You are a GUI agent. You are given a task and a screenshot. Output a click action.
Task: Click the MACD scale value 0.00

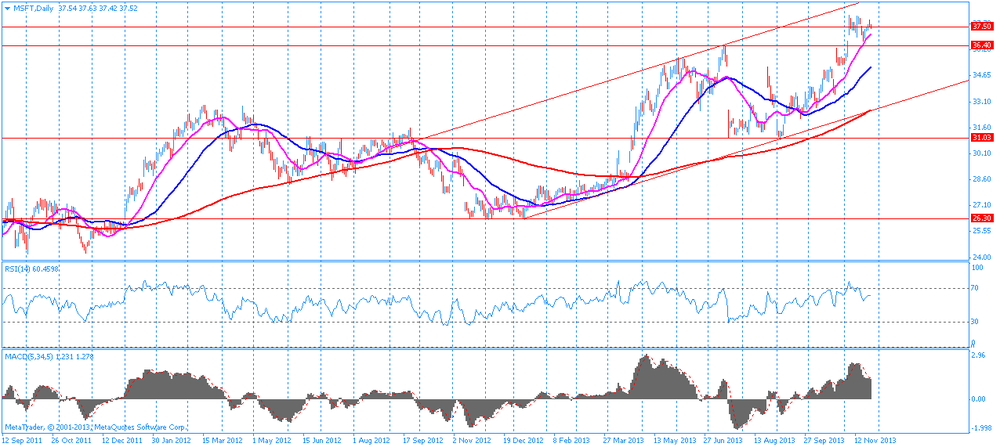click(x=979, y=399)
